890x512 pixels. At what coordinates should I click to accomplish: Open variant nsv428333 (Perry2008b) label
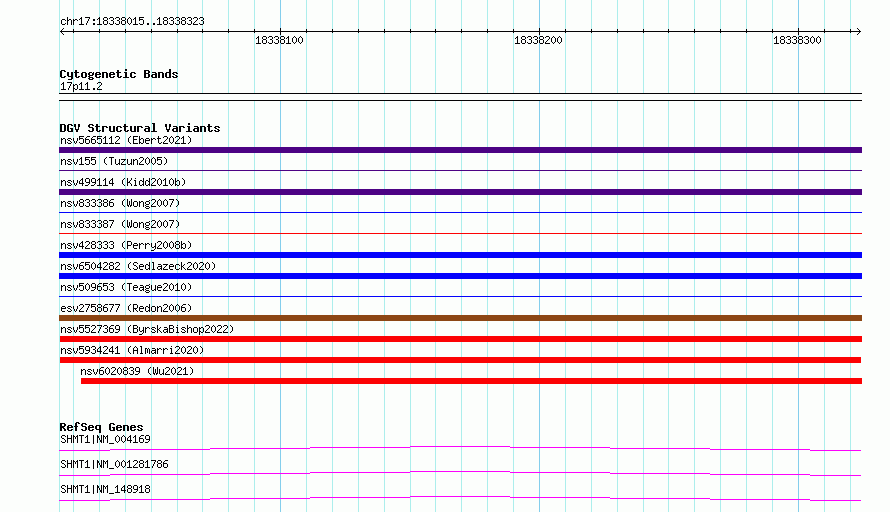[126, 245]
